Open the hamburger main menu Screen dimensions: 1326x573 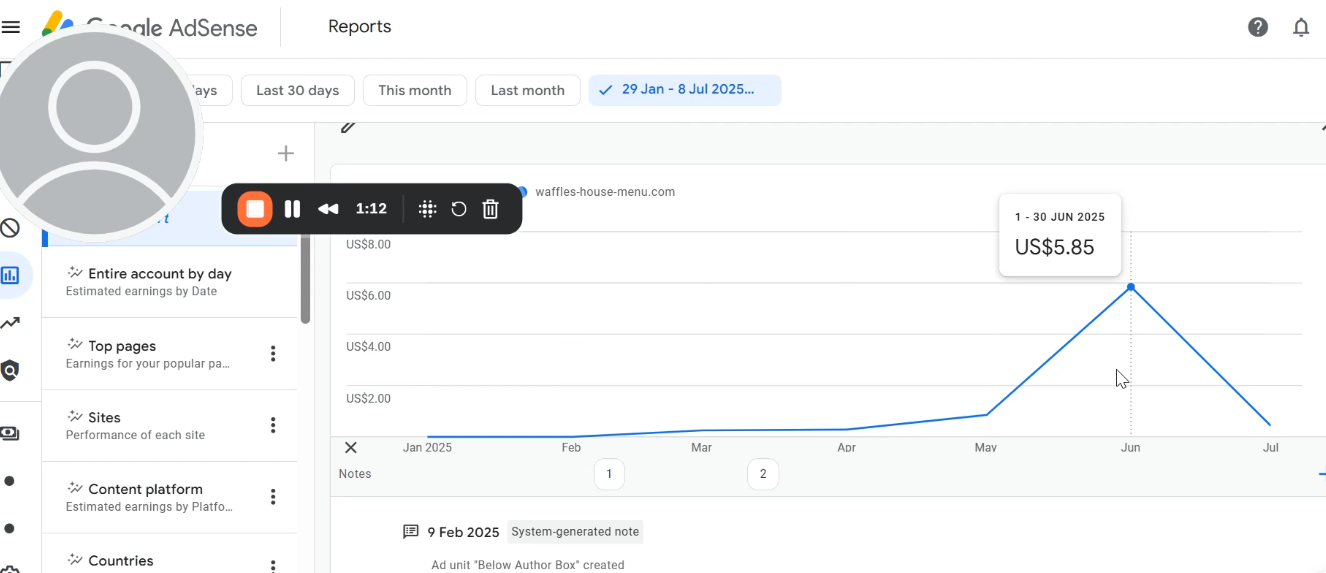point(11,27)
